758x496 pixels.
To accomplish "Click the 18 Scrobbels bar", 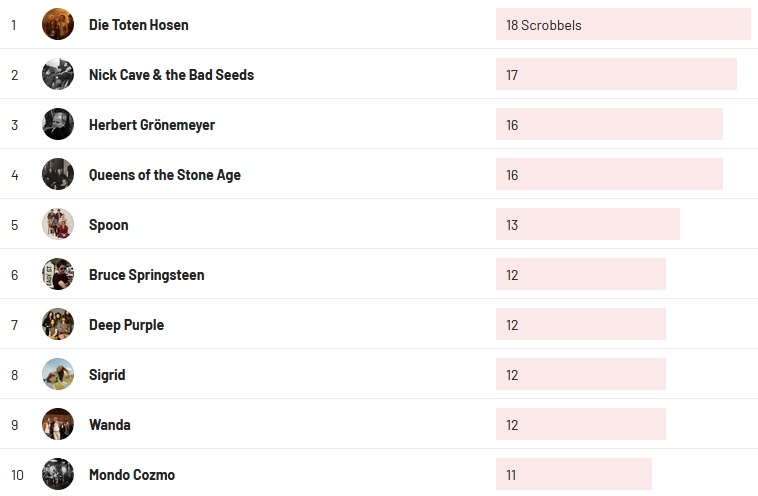I will point(622,25).
